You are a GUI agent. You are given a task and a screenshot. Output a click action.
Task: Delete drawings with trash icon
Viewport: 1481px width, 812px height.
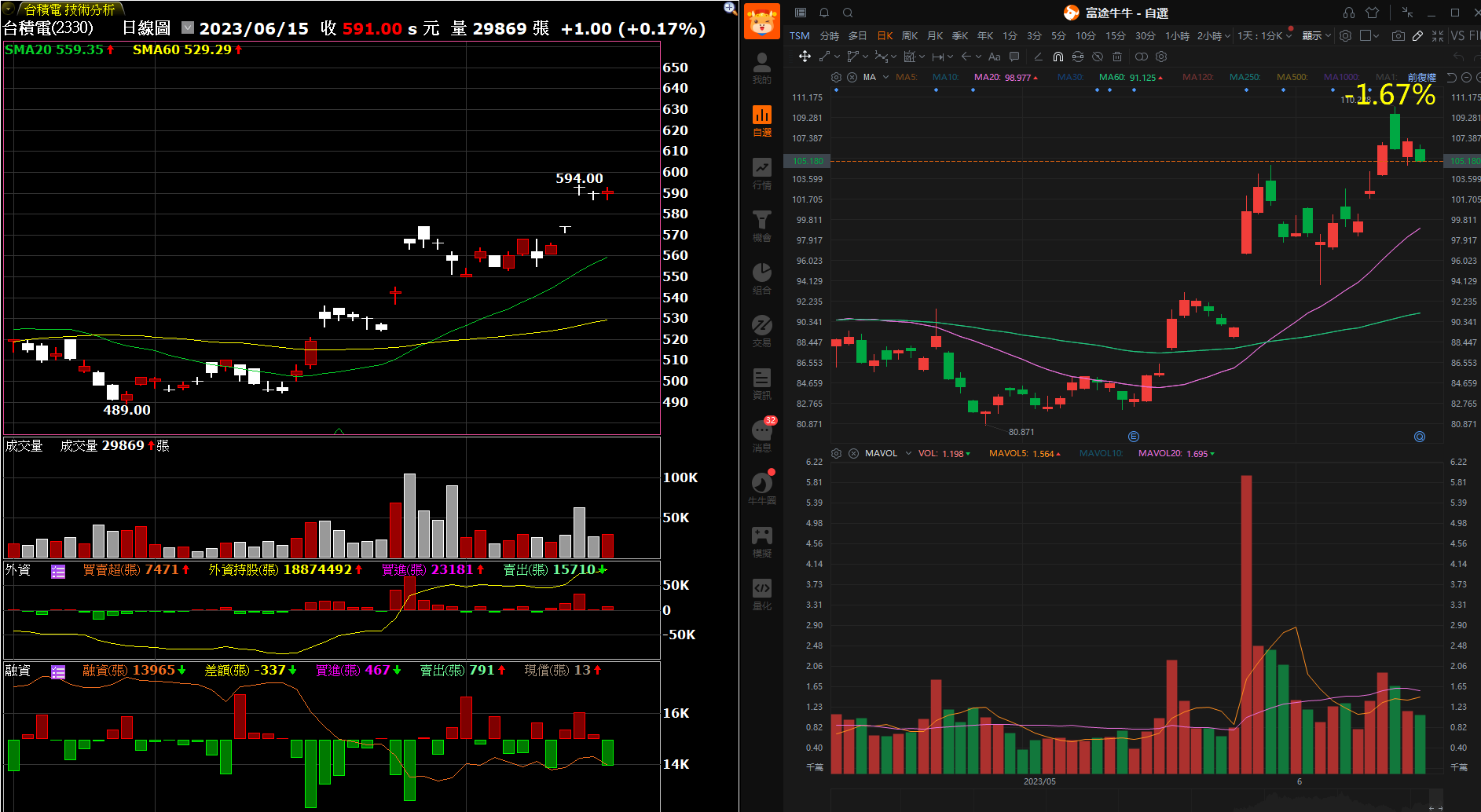tap(1117, 57)
